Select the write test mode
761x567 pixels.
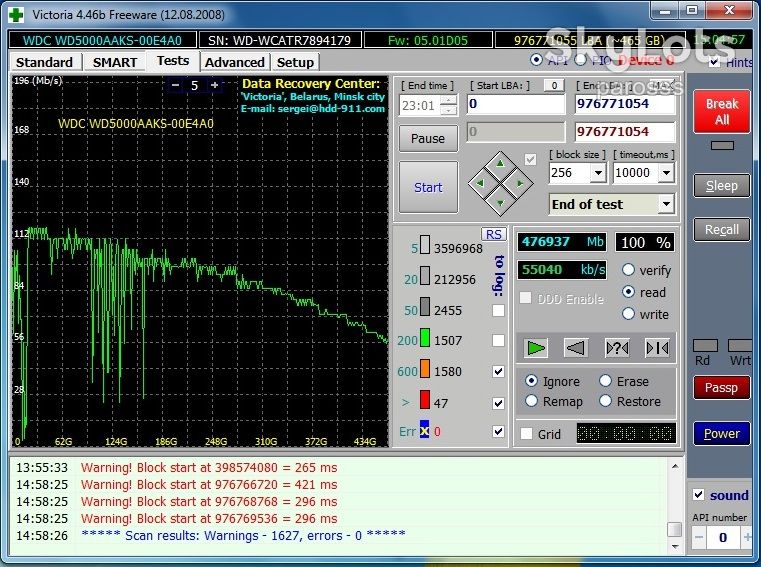628,314
